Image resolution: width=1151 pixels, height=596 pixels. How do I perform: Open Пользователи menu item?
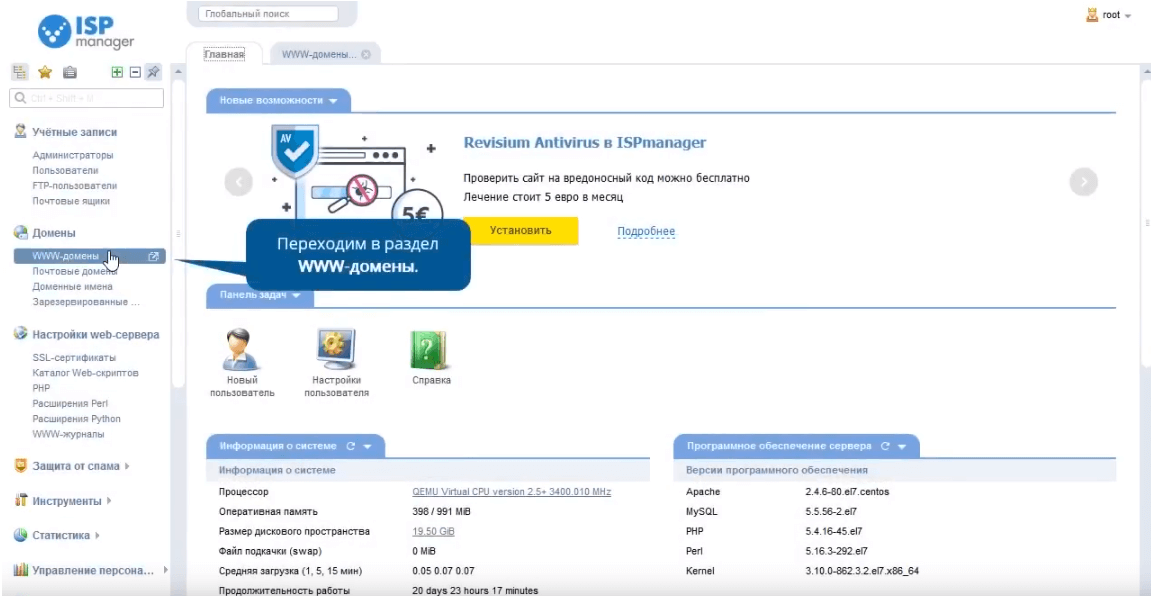65,171
